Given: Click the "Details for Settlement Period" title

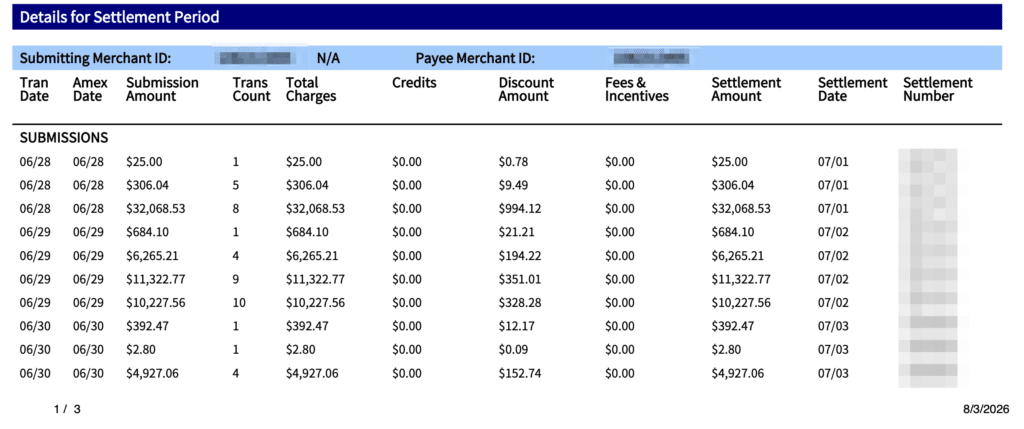Looking at the screenshot, I should 120,18.
